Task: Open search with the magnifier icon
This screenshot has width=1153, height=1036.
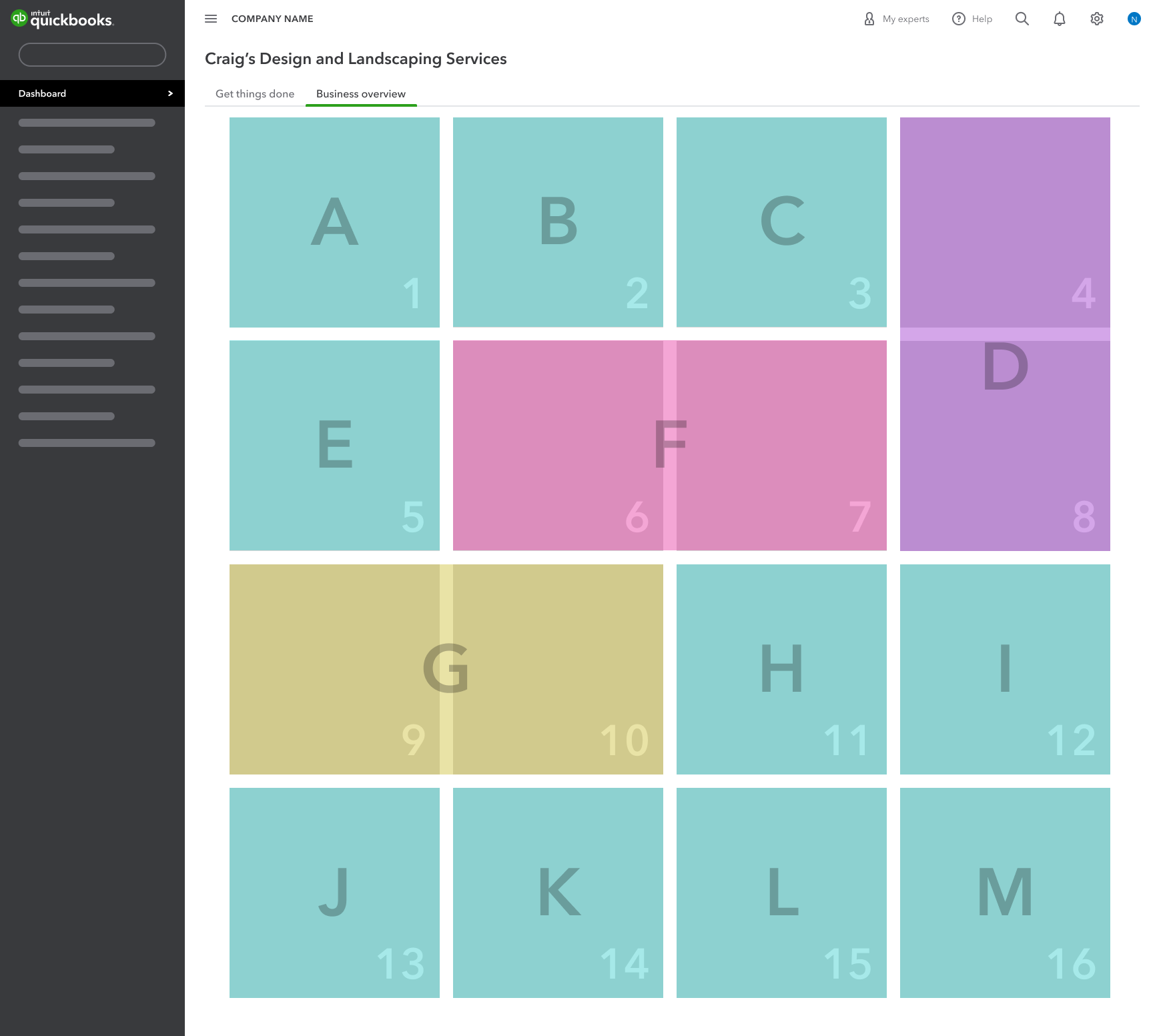Action: (x=1022, y=19)
